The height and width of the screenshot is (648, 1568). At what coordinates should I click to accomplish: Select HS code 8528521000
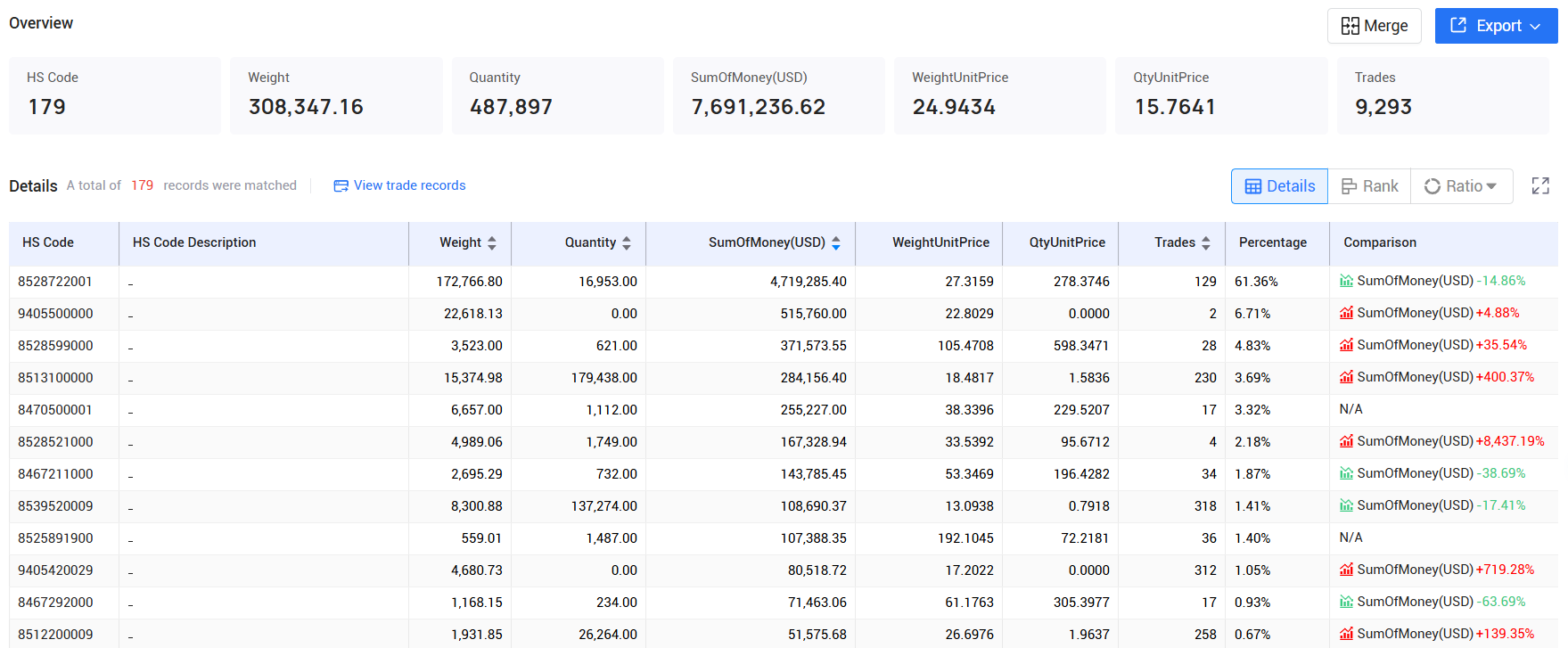[55, 442]
